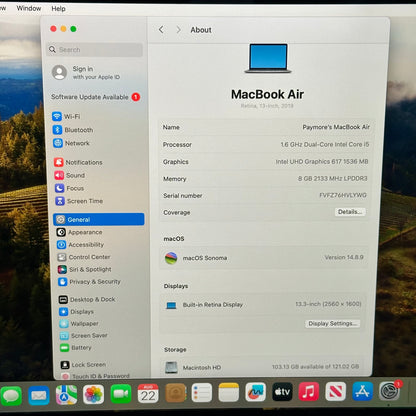Click the MacBook Air image

click(x=268, y=59)
